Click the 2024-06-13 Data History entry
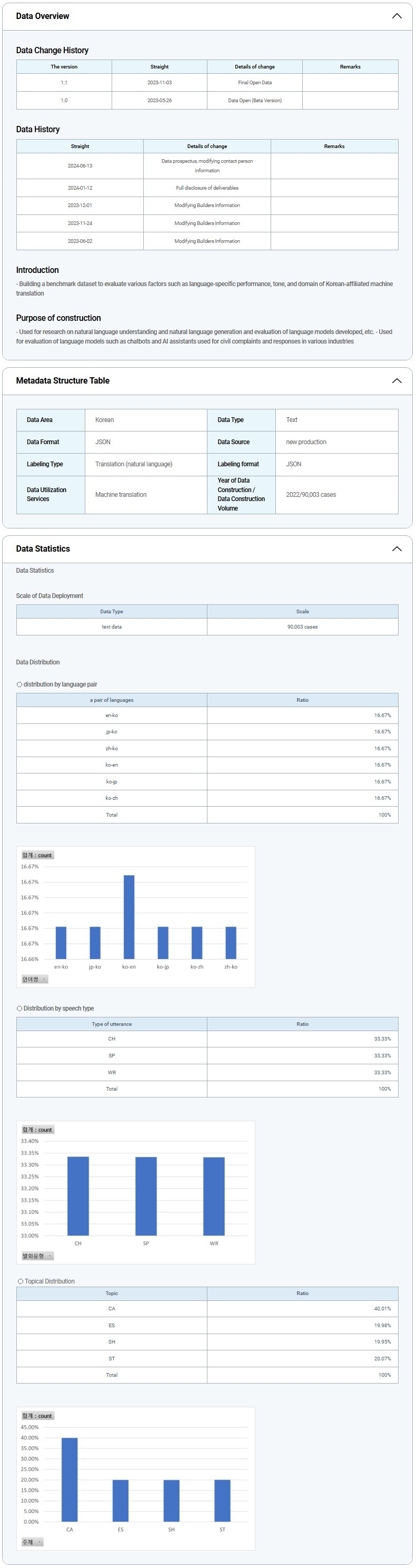Viewport: 417px width, 1568px height. [x=80, y=165]
